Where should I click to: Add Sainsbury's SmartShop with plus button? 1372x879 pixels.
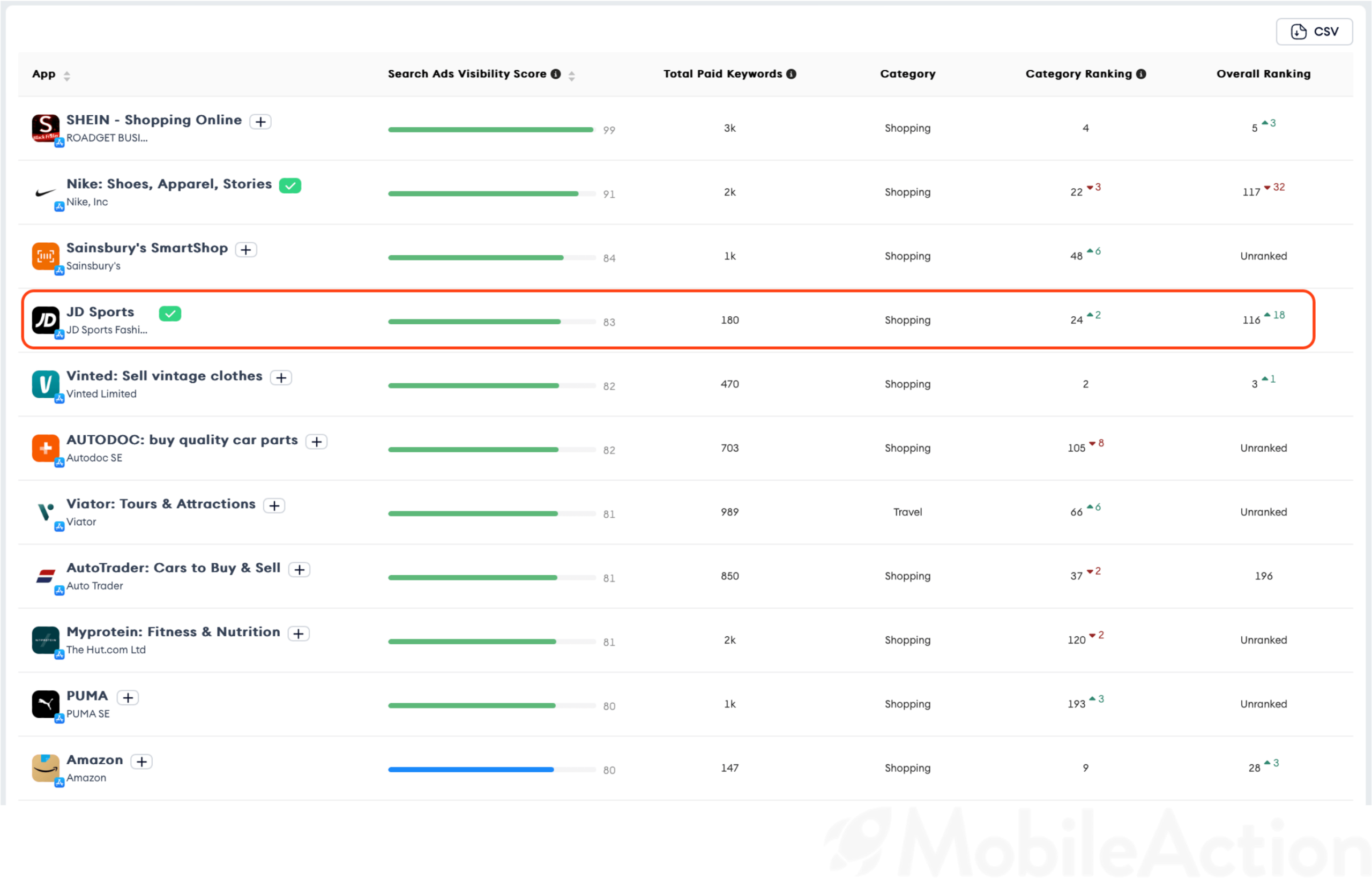(246, 249)
